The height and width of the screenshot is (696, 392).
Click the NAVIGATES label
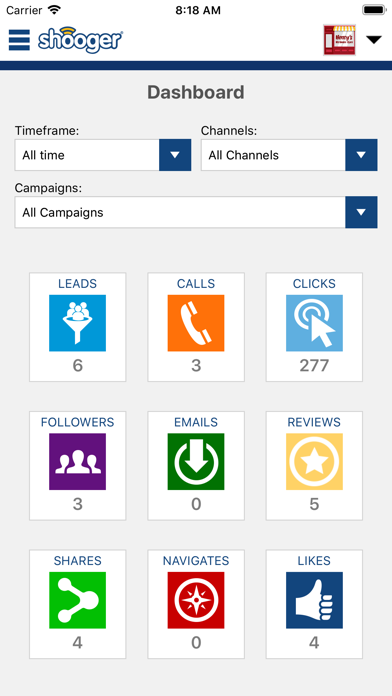coord(196,561)
